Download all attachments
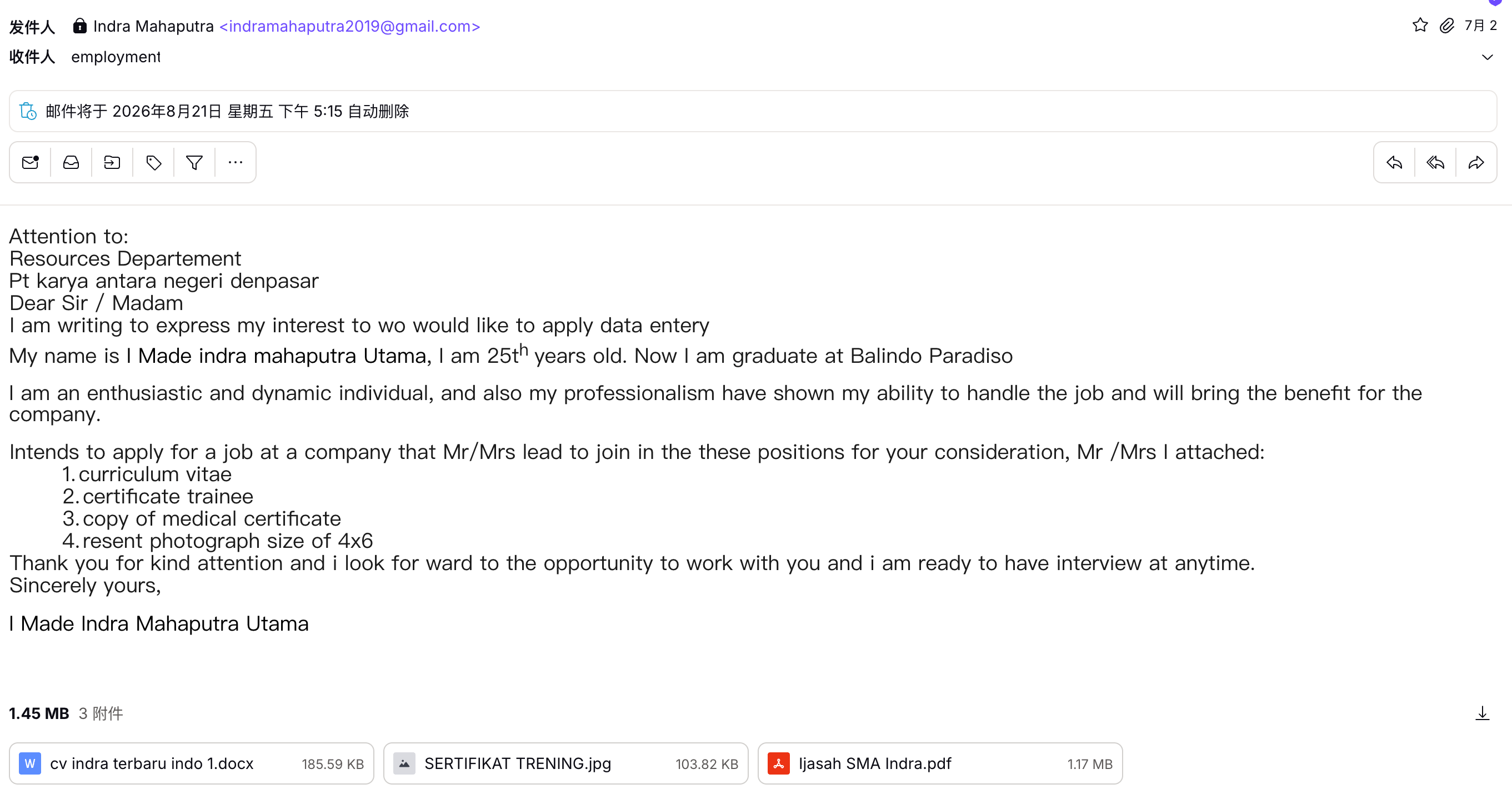 point(1483,713)
